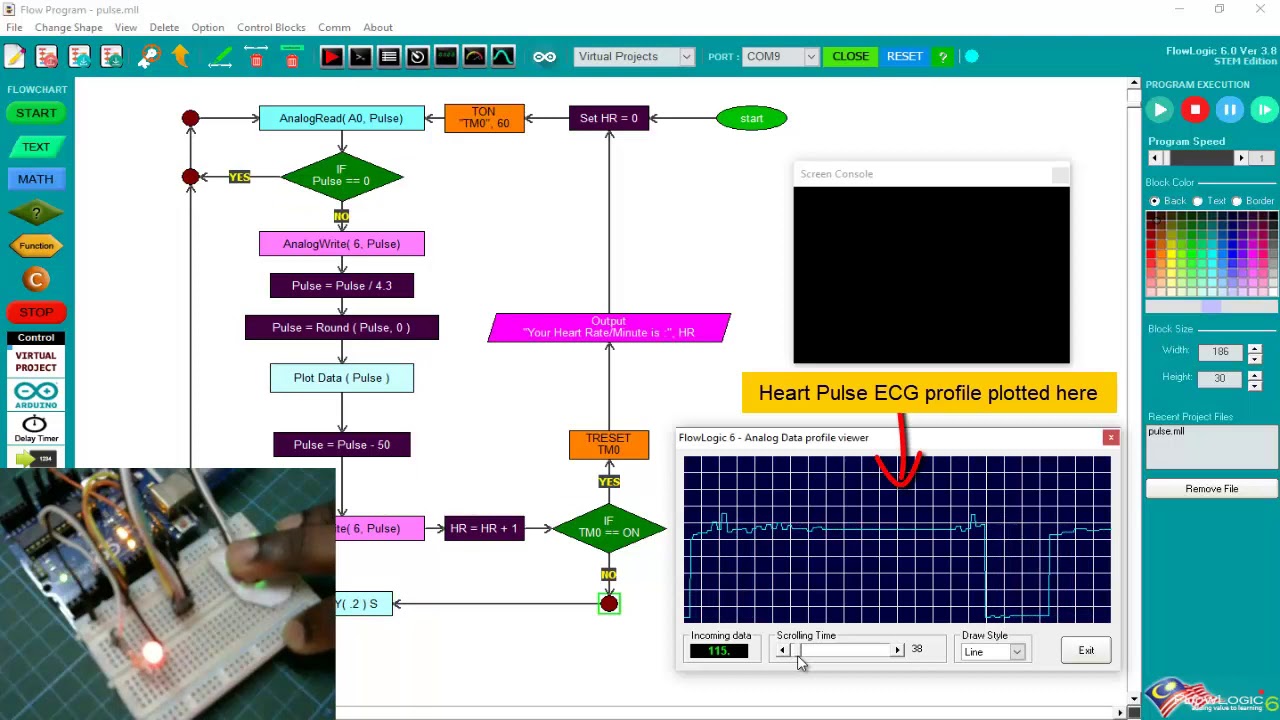Click the block Width input field
The height and width of the screenshot is (720, 1280).
(x=1220, y=352)
